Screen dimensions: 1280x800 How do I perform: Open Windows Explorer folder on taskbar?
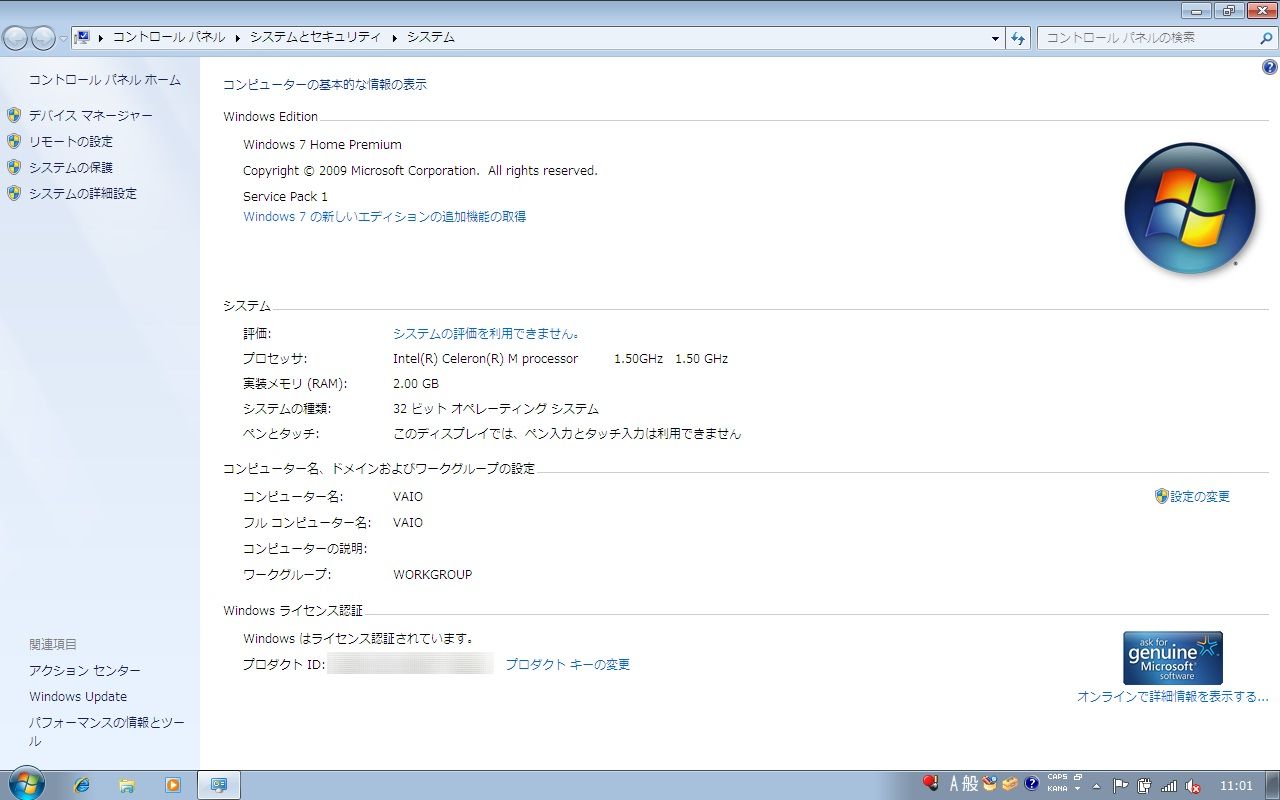pos(127,786)
